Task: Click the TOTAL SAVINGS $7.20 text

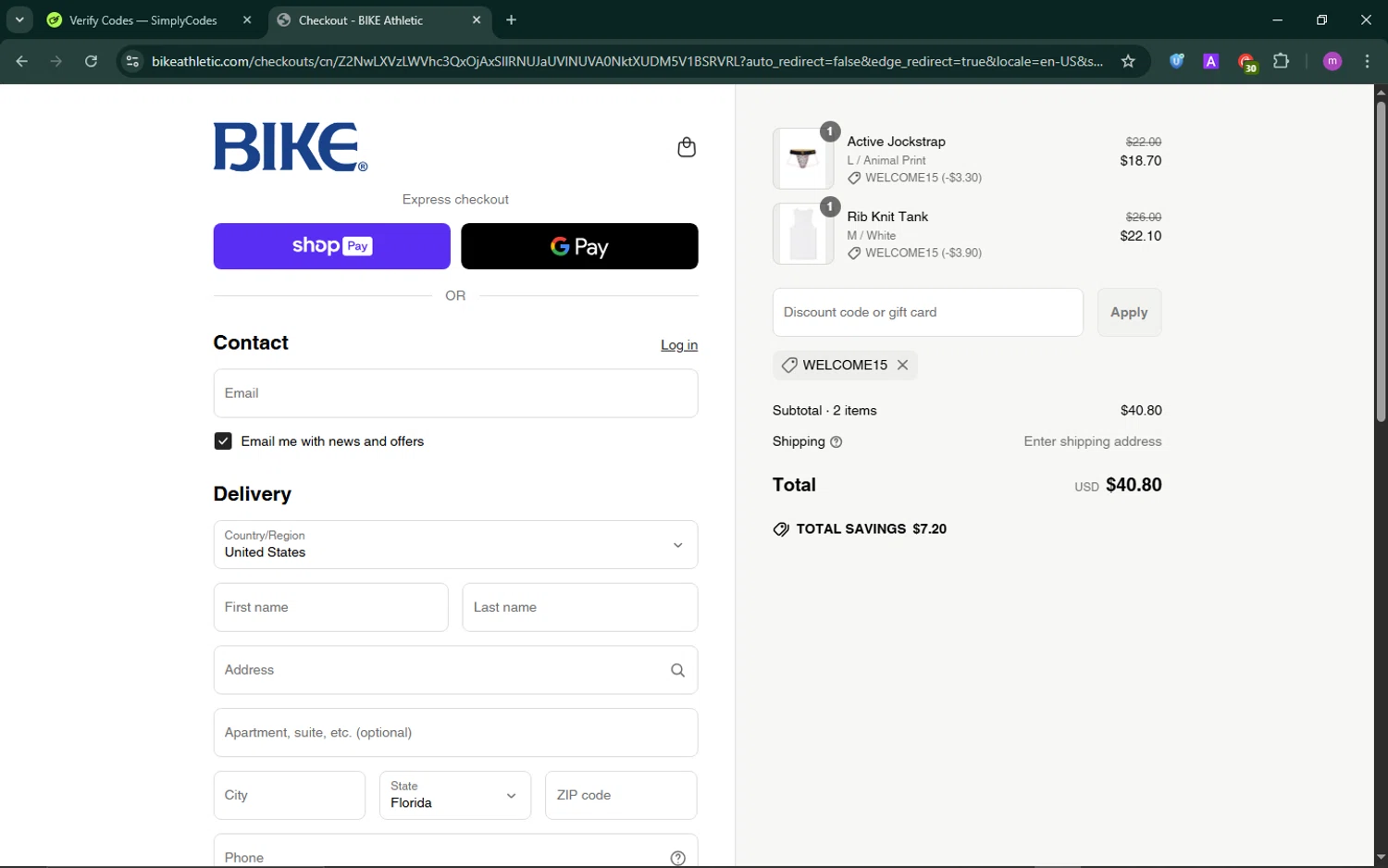Action: (871, 529)
